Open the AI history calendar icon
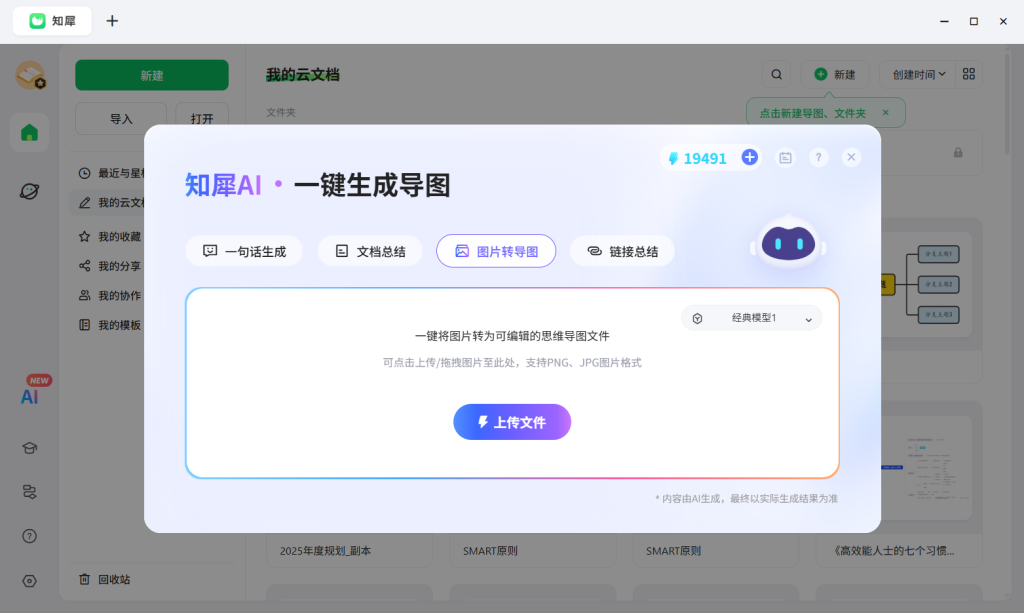Viewport: 1024px width, 613px height. (x=786, y=157)
